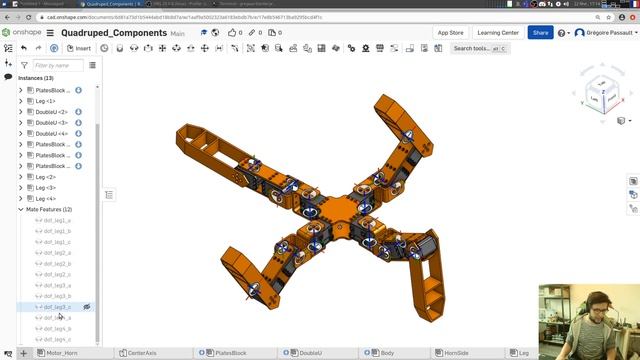The width and height of the screenshot is (640, 360).
Task: Expand the Leg <1> instance
Action: (x=21, y=101)
